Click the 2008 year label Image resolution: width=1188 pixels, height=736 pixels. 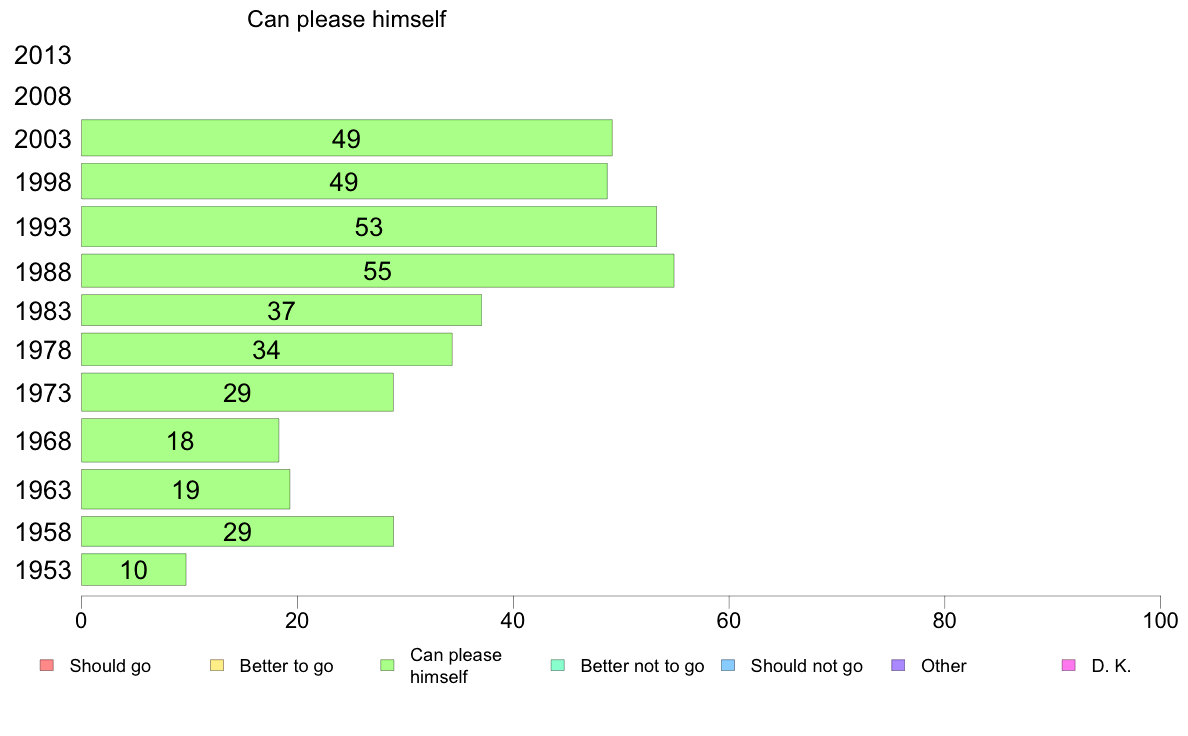tap(42, 96)
